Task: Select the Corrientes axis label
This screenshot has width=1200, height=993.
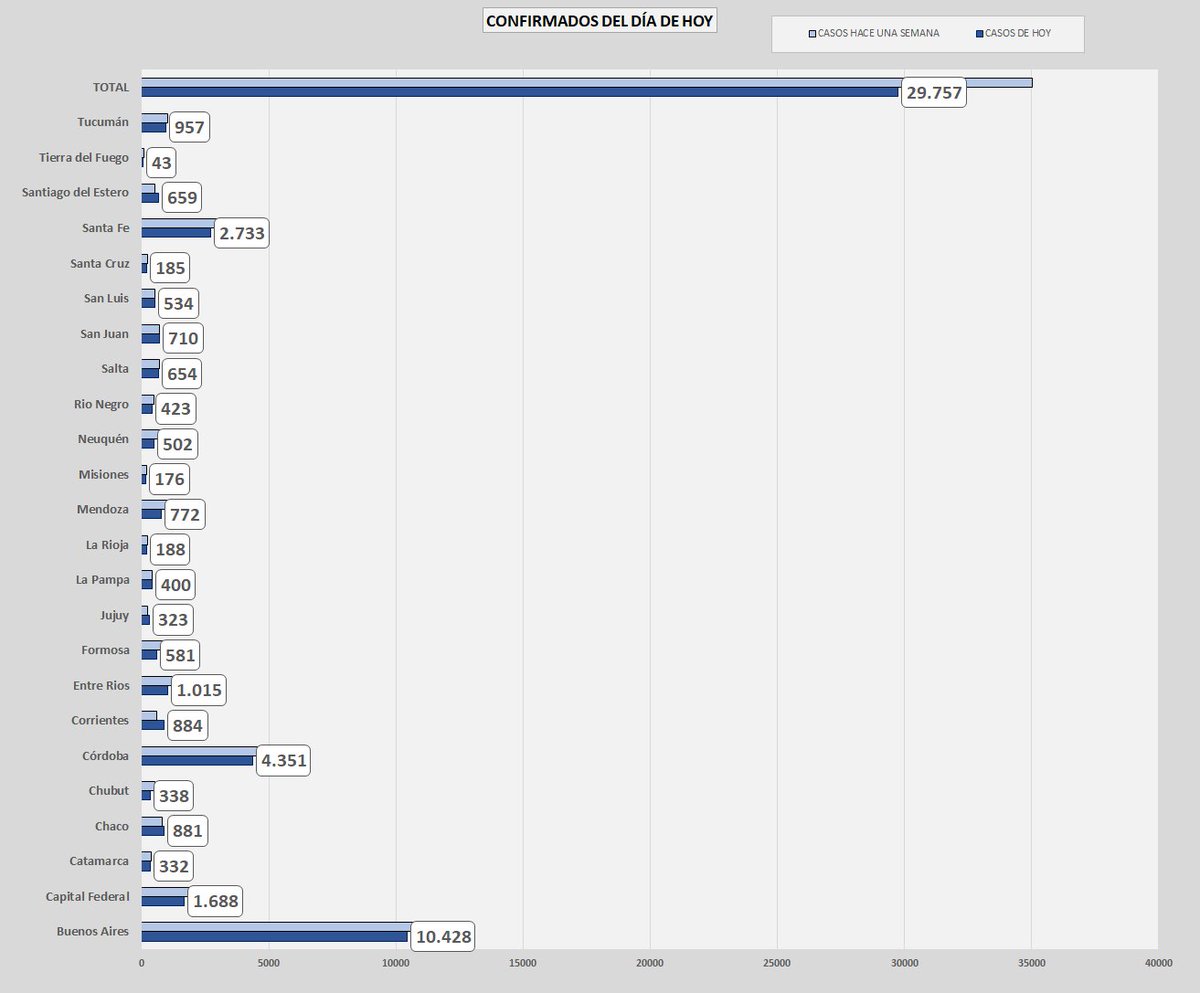Action: pyautogui.click(x=100, y=720)
